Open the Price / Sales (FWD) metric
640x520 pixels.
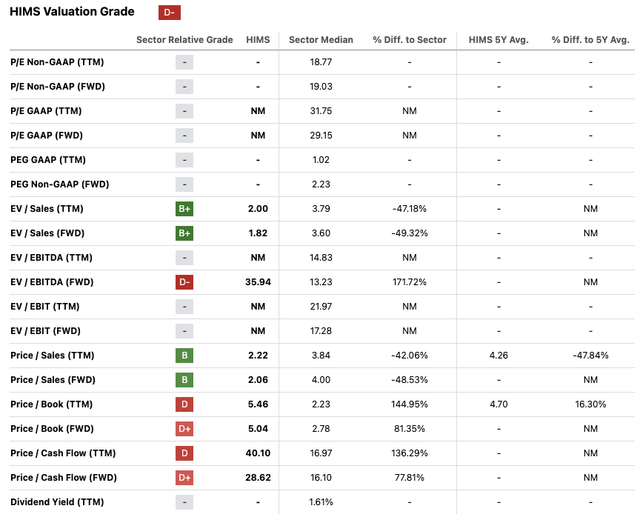[53, 380]
